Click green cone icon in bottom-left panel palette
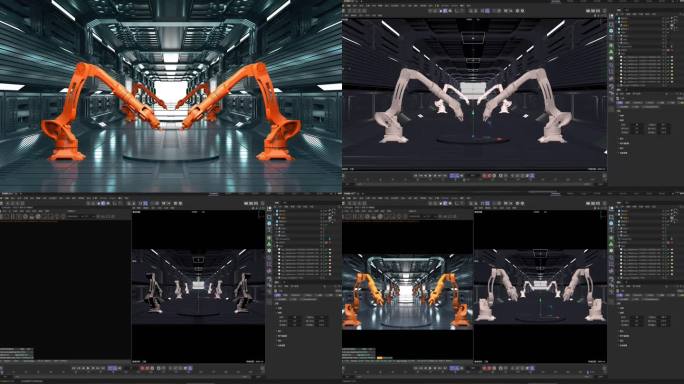Viewport: 684px width, 384px height. 269,244
